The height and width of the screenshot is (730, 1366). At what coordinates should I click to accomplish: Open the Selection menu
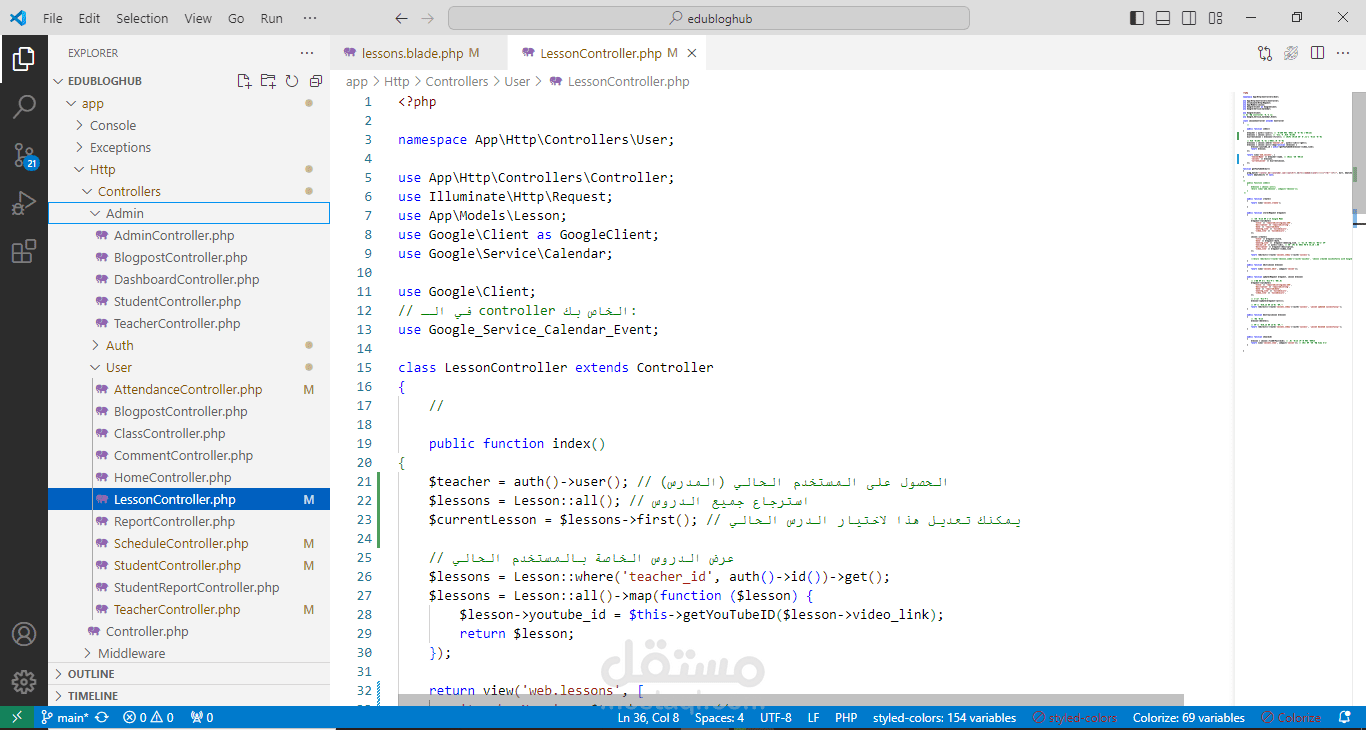(x=142, y=18)
